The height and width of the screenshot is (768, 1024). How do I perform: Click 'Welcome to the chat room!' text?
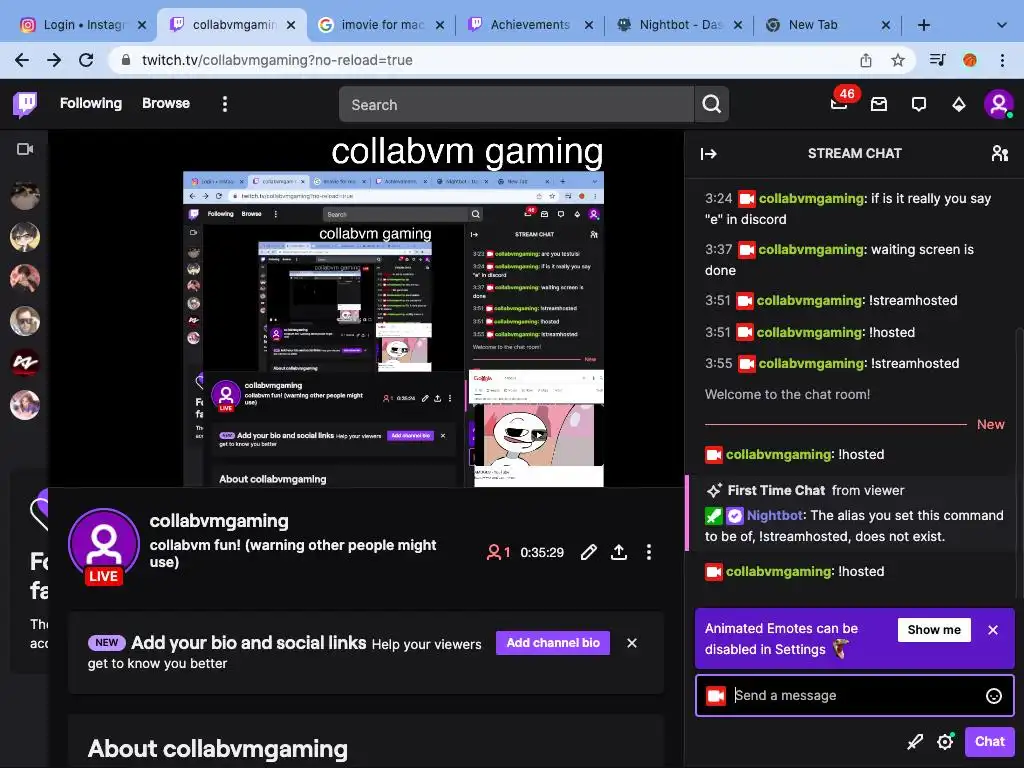pyautogui.click(x=787, y=394)
